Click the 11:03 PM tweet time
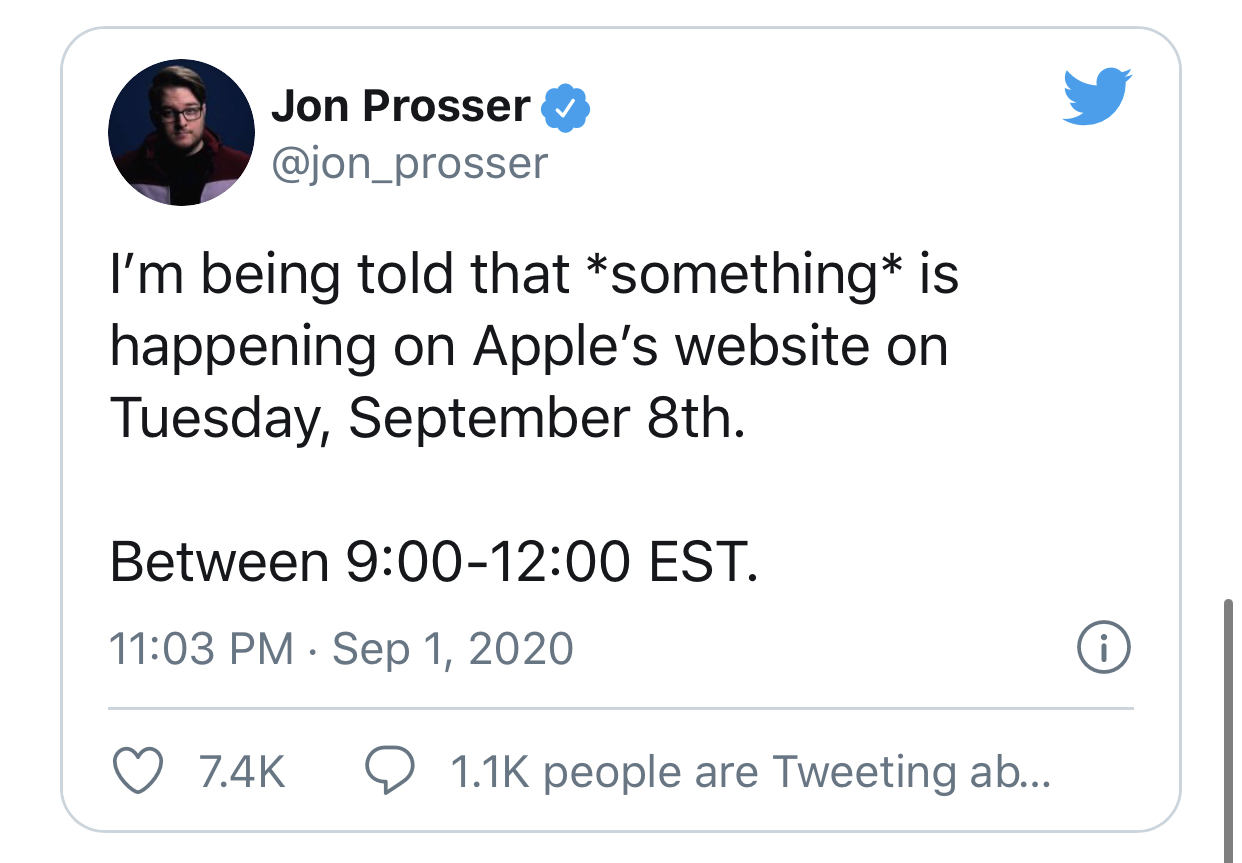Image resolution: width=1242 pixels, height=863 pixels. [201, 649]
